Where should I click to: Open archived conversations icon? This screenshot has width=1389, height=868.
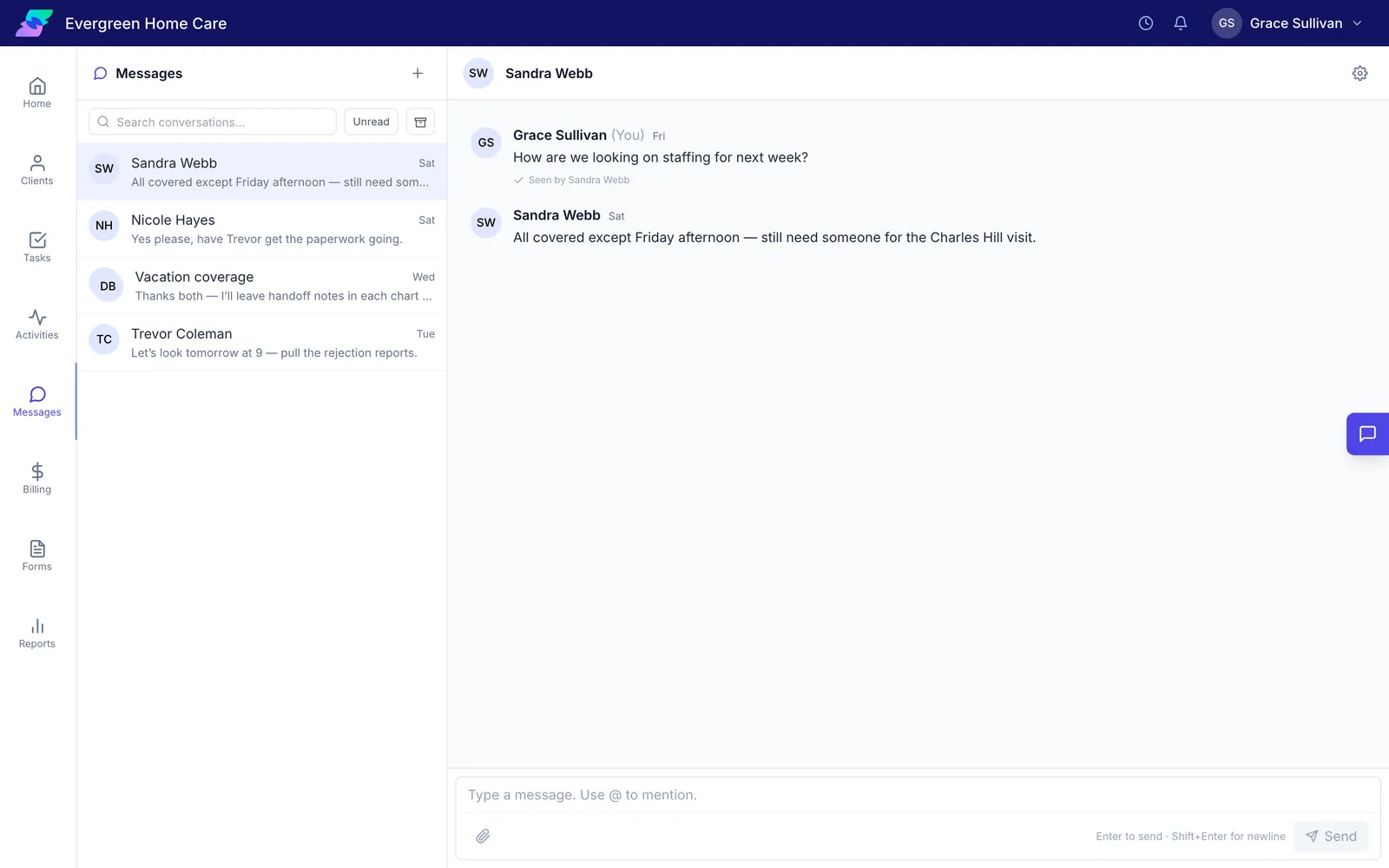click(421, 122)
